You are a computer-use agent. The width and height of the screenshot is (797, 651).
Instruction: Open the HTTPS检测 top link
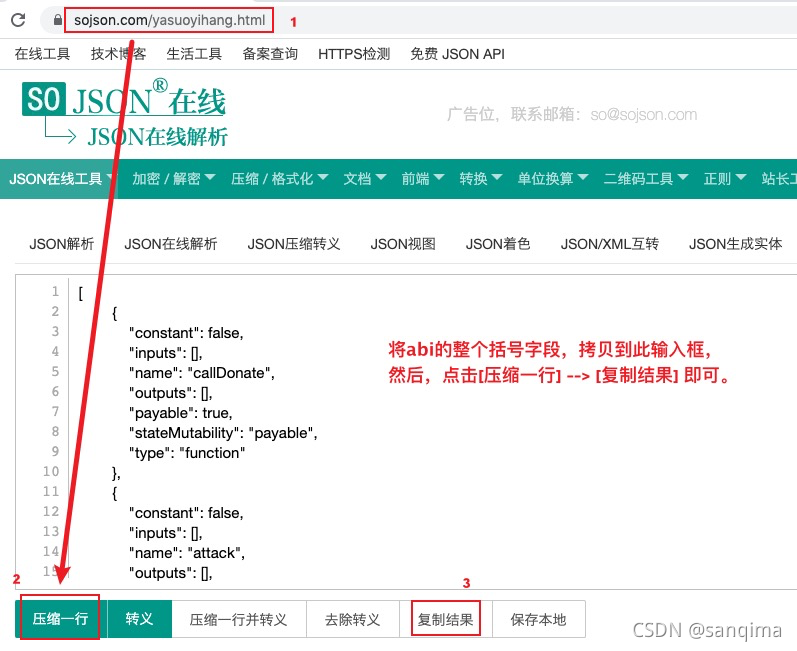pos(354,54)
